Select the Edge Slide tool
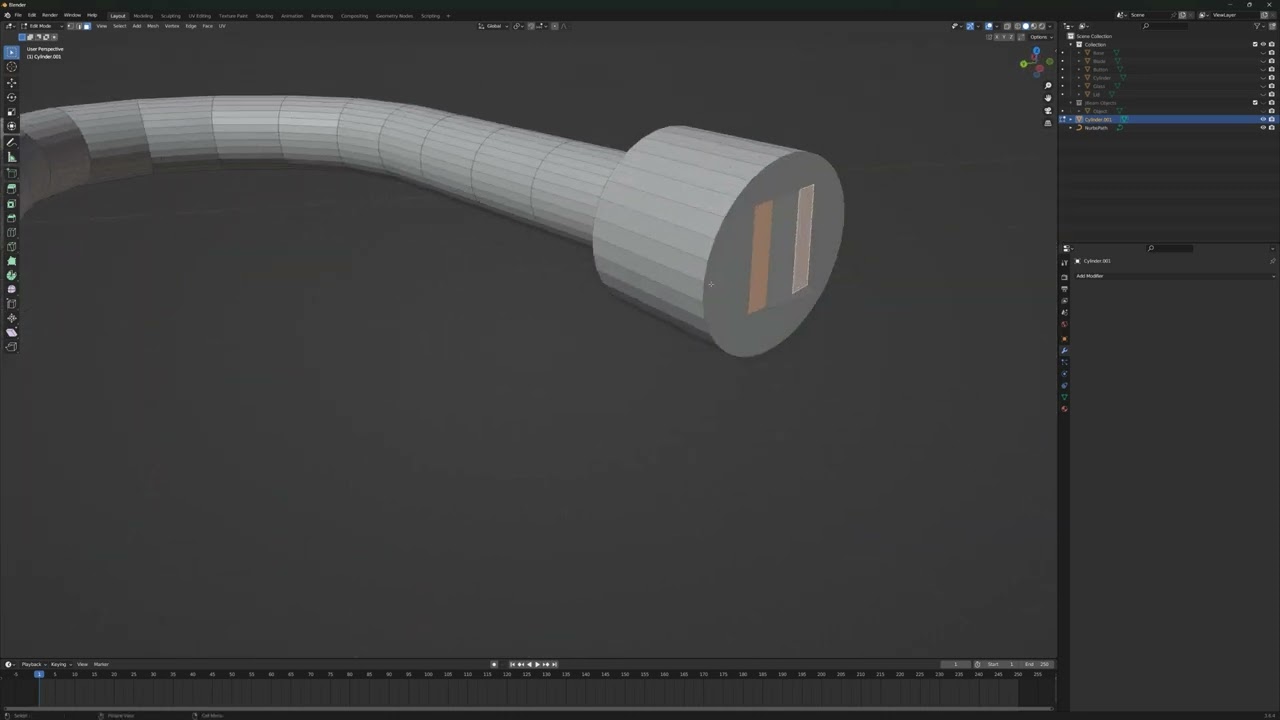 pos(12,304)
